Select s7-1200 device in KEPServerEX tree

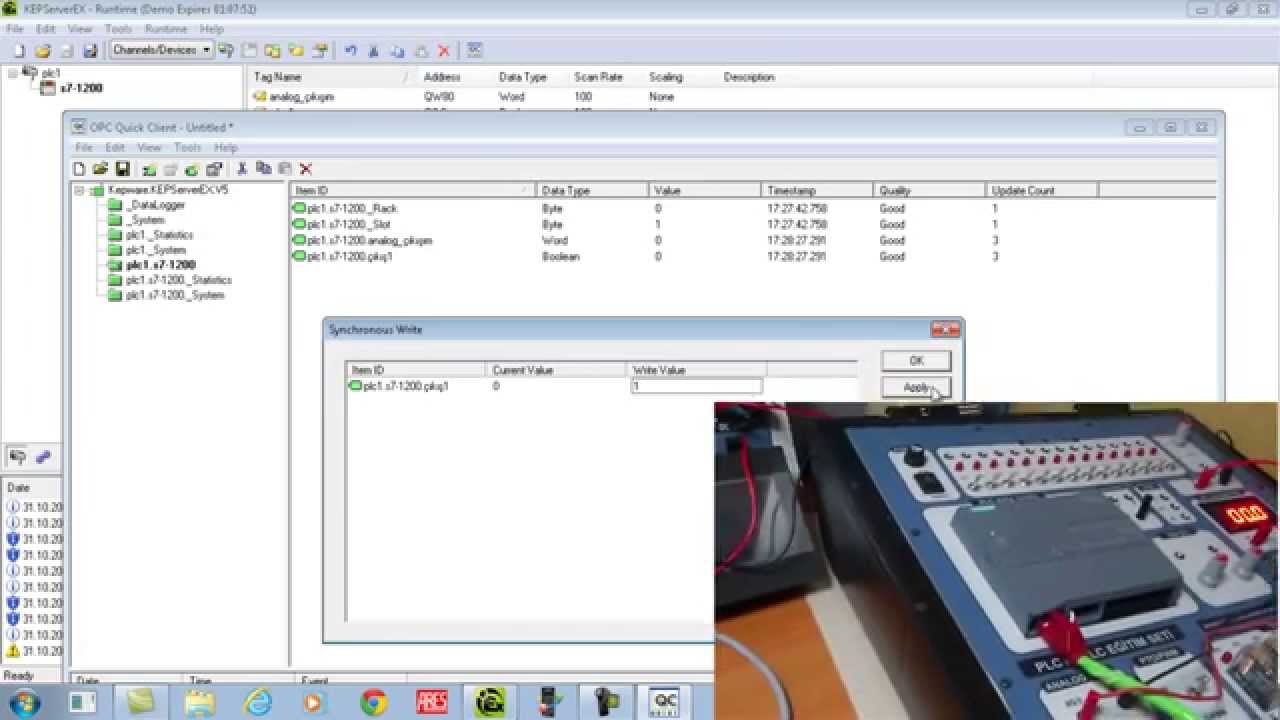[x=81, y=88]
